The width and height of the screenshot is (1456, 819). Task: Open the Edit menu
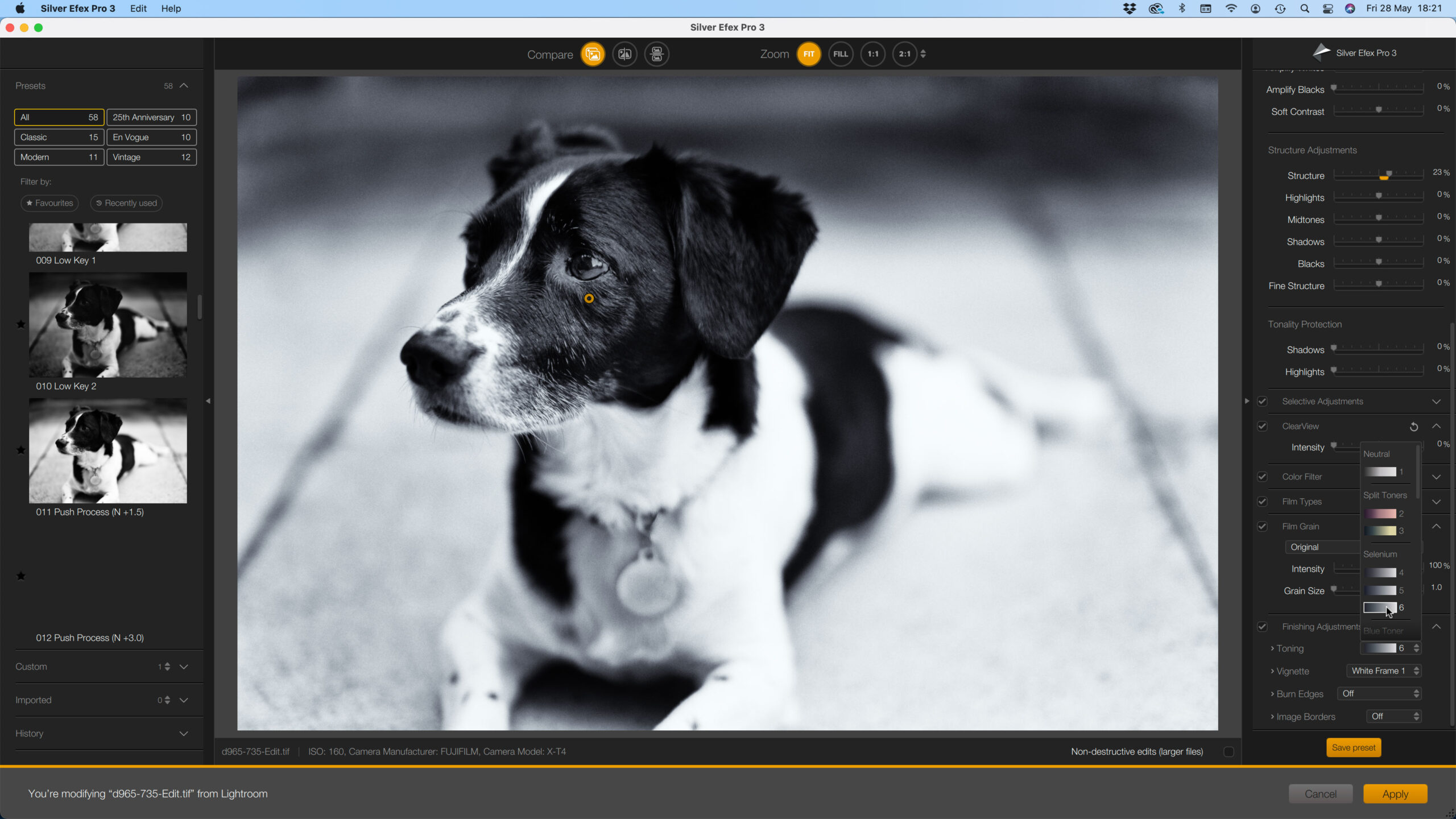point(138,9)
